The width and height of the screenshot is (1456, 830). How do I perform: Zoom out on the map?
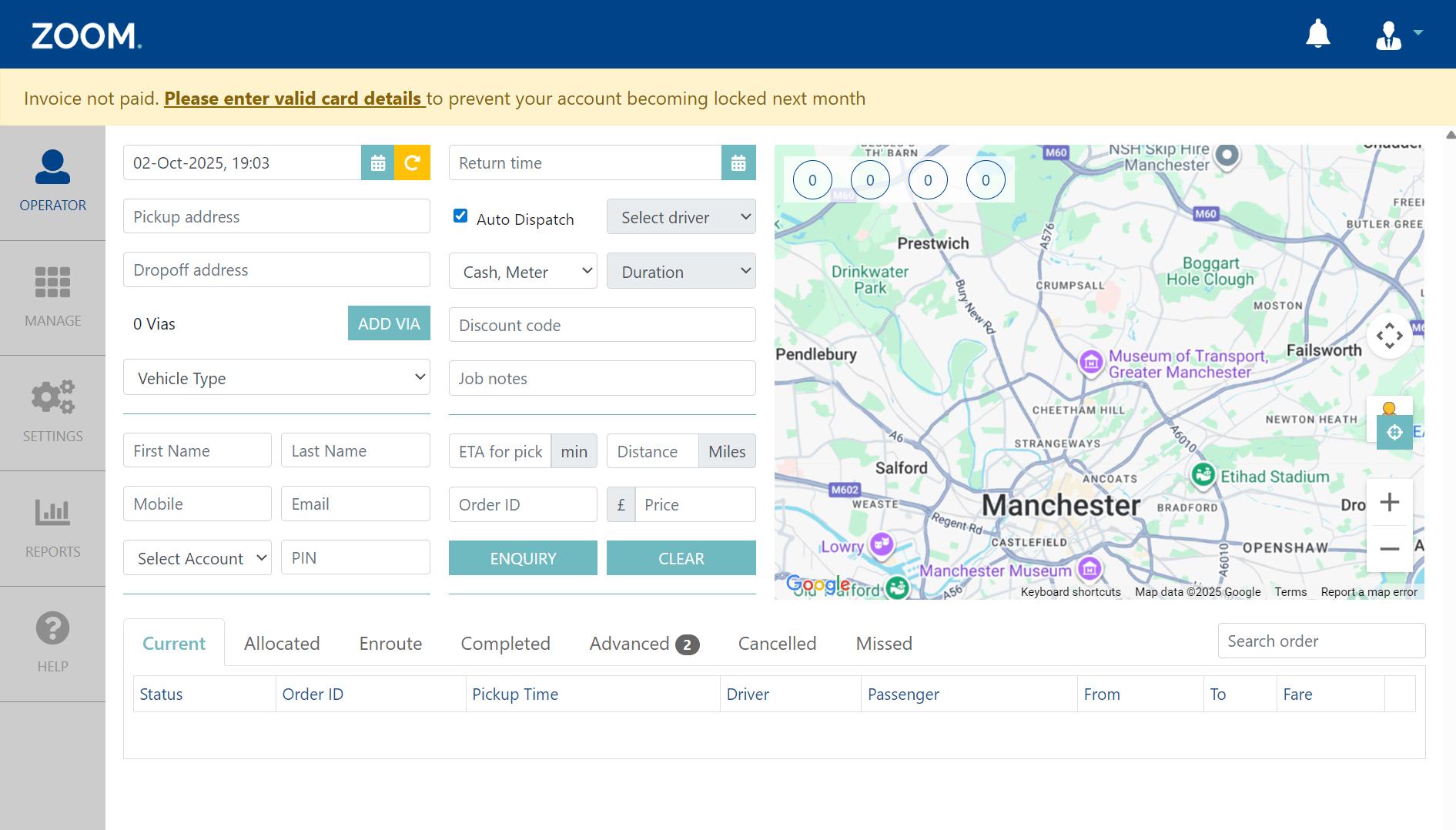click(x=1390, y=549)
